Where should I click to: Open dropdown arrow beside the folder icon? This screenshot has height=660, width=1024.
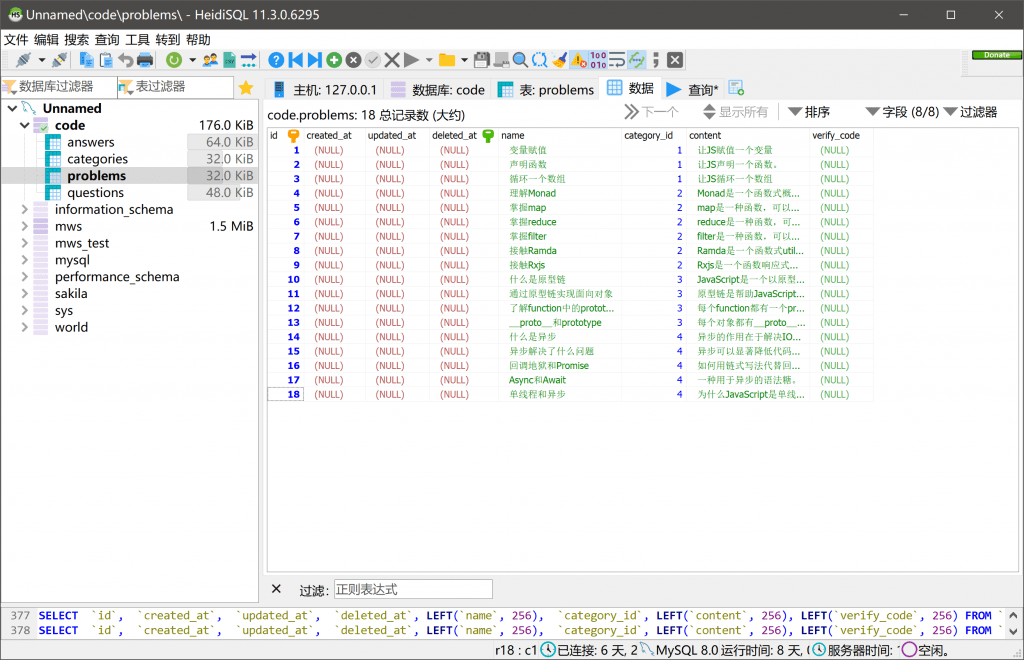464,60
